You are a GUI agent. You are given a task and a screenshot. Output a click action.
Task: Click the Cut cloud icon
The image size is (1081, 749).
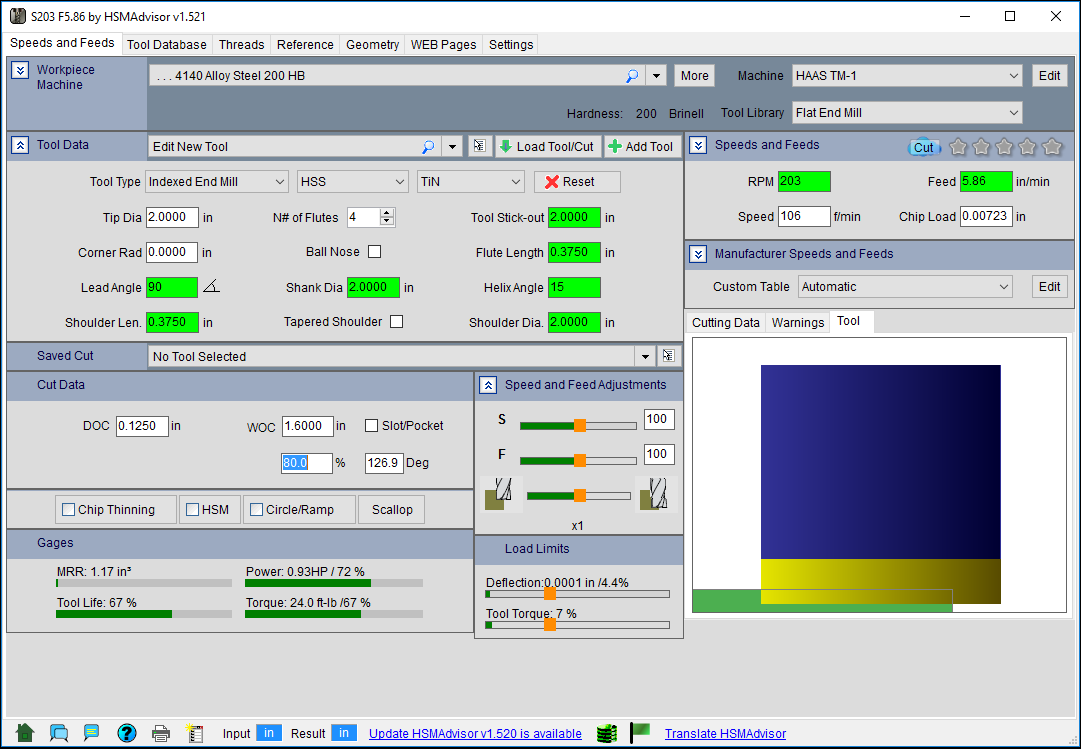point(923,147)
